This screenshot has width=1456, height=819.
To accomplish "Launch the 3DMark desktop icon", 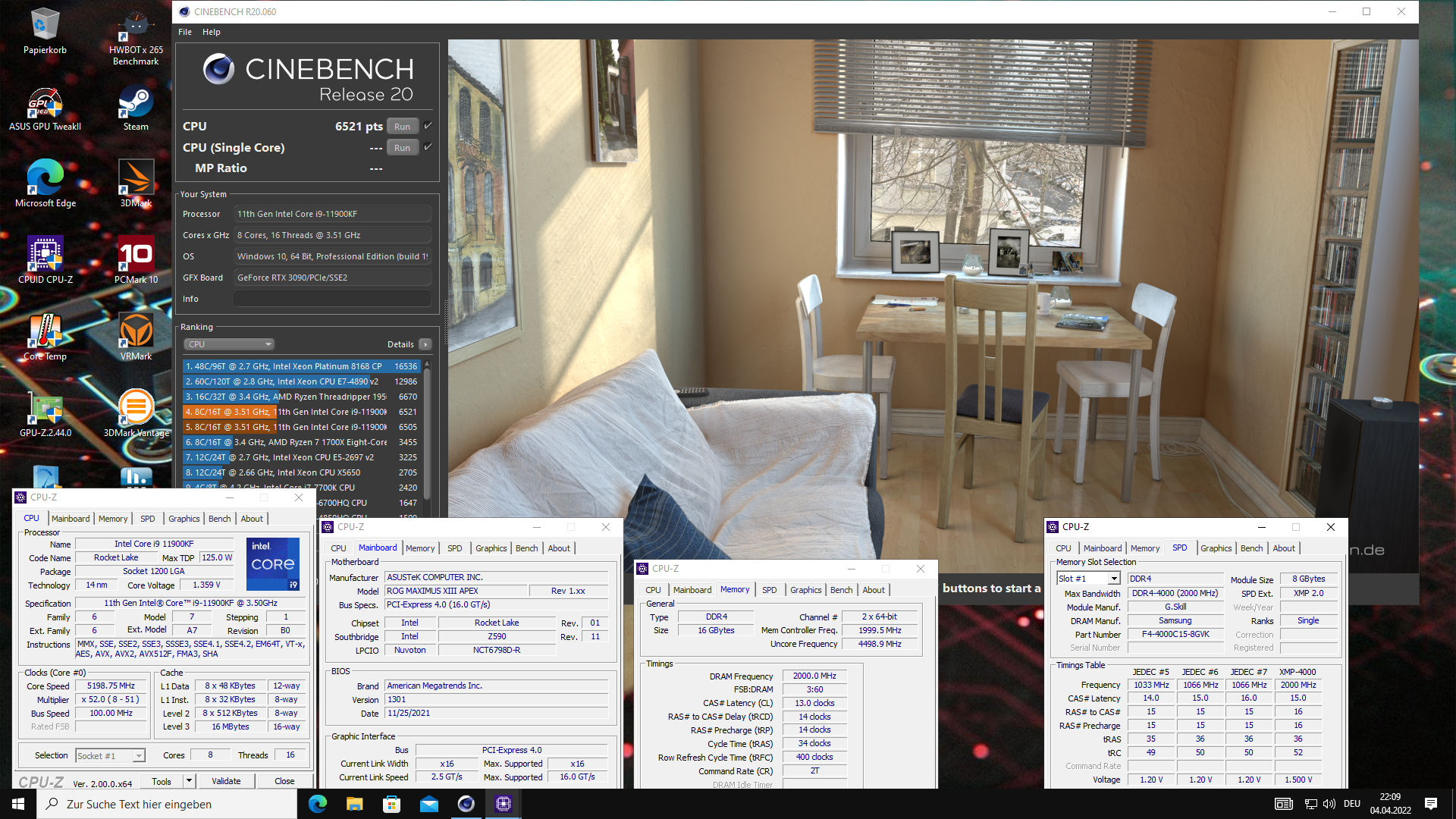I will (x=136, y=184).
